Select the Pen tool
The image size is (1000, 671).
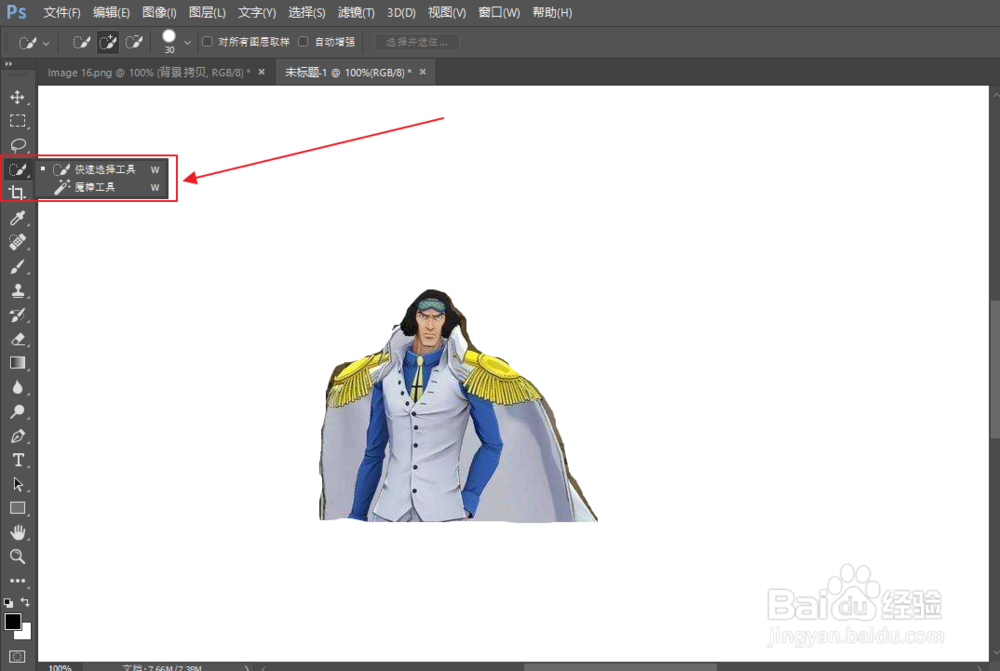click(17, 436)
